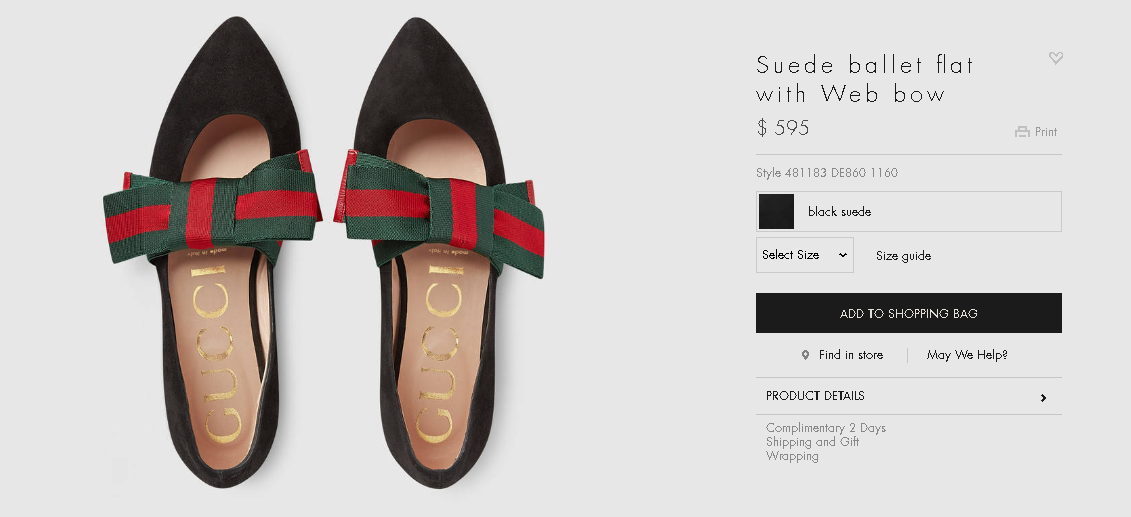Open Find in store link
1131x517 pixels.
click(850, 355)
